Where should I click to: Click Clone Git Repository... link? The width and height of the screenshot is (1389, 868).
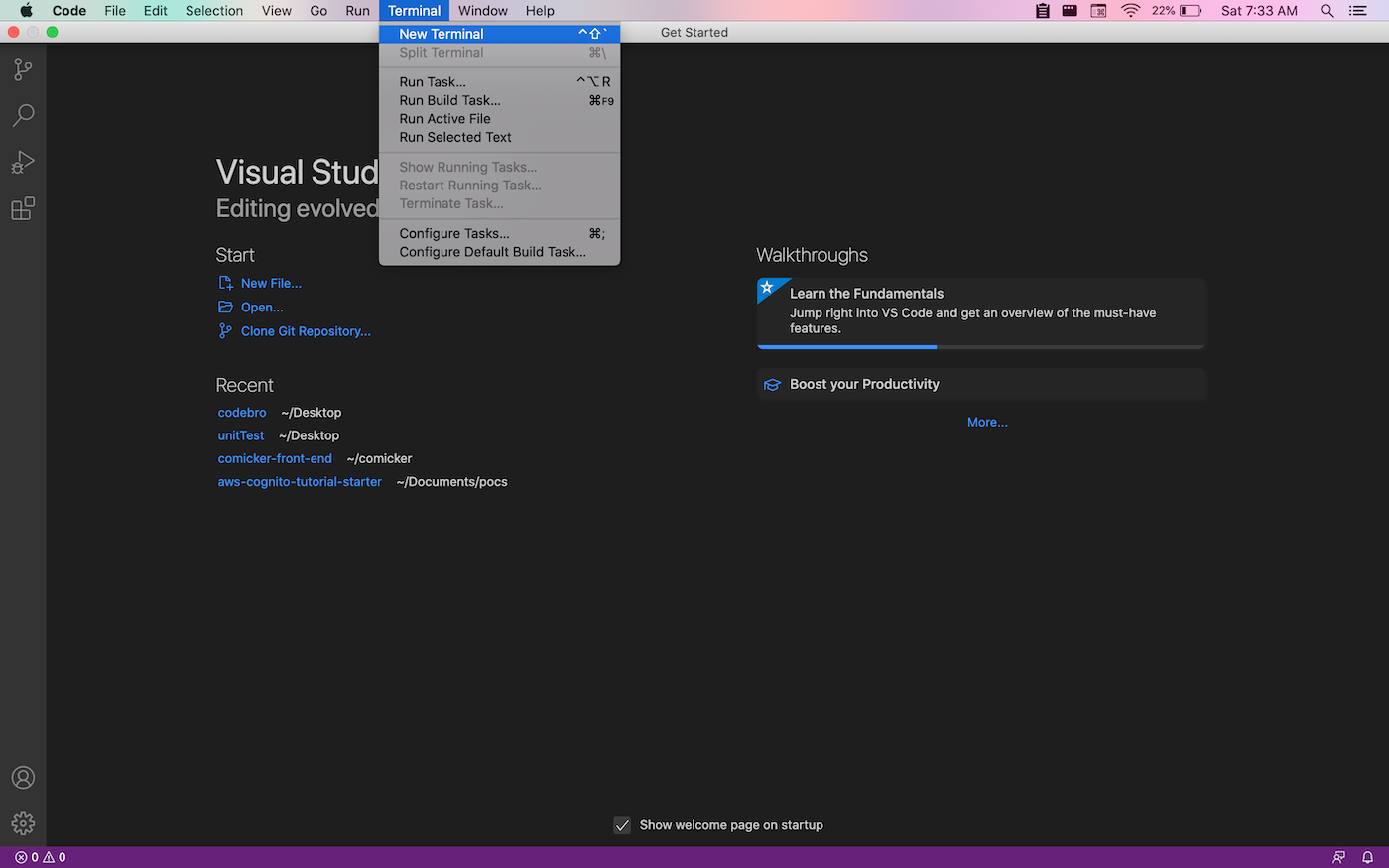pyautogui.click(x=306, y=331)
